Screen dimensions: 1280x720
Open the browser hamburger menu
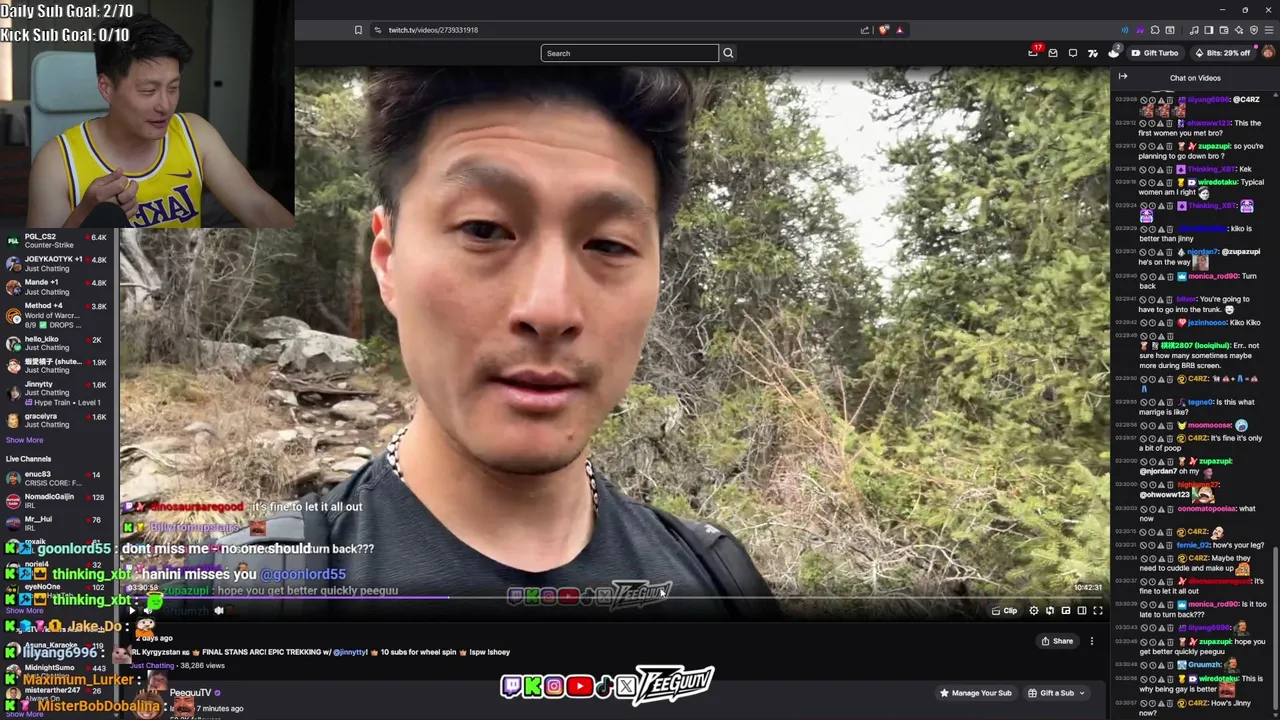(x=1269, y=30)
